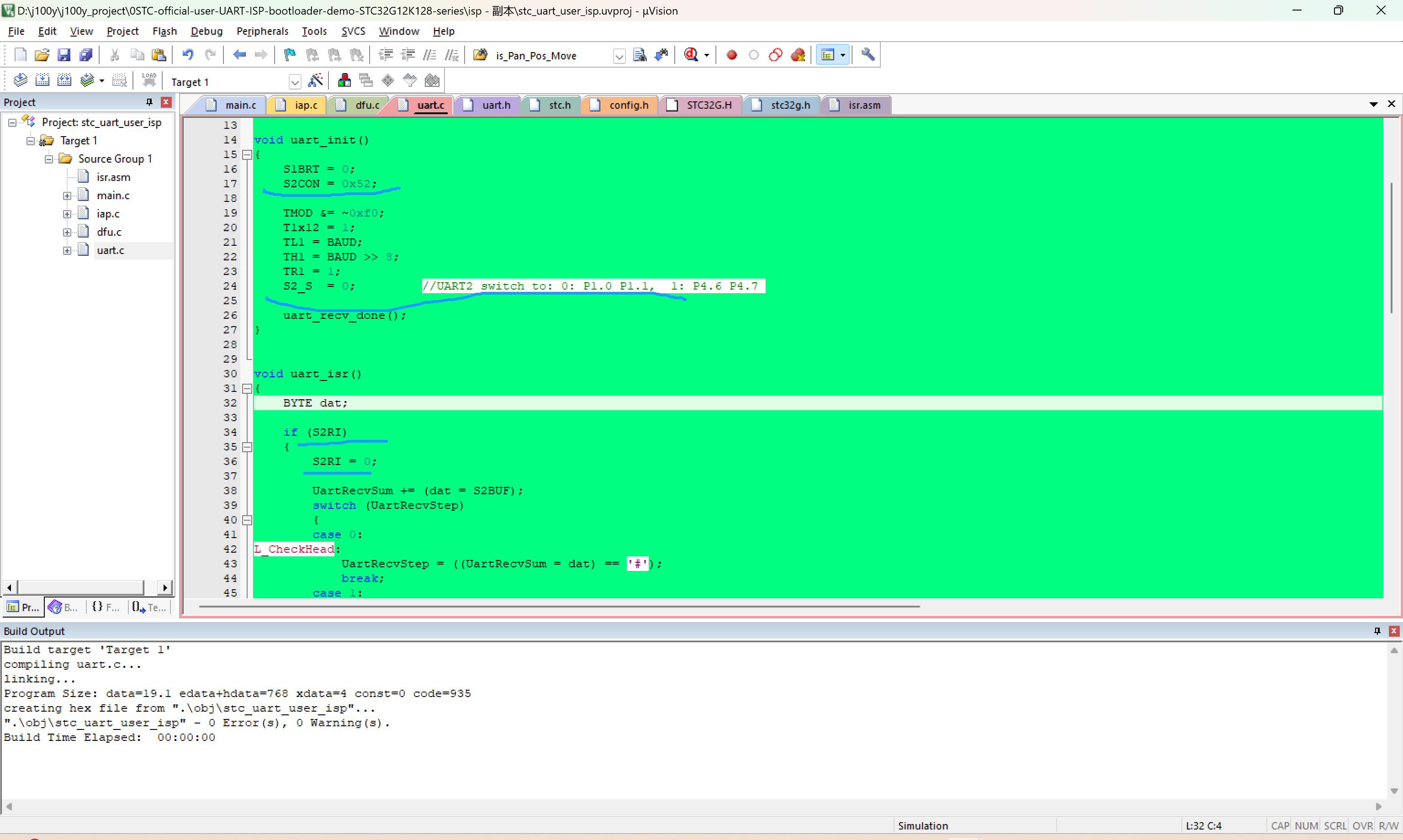Insert a breakpoint with red dot icon
The image size is (1403, 840).
click(731, 55)
